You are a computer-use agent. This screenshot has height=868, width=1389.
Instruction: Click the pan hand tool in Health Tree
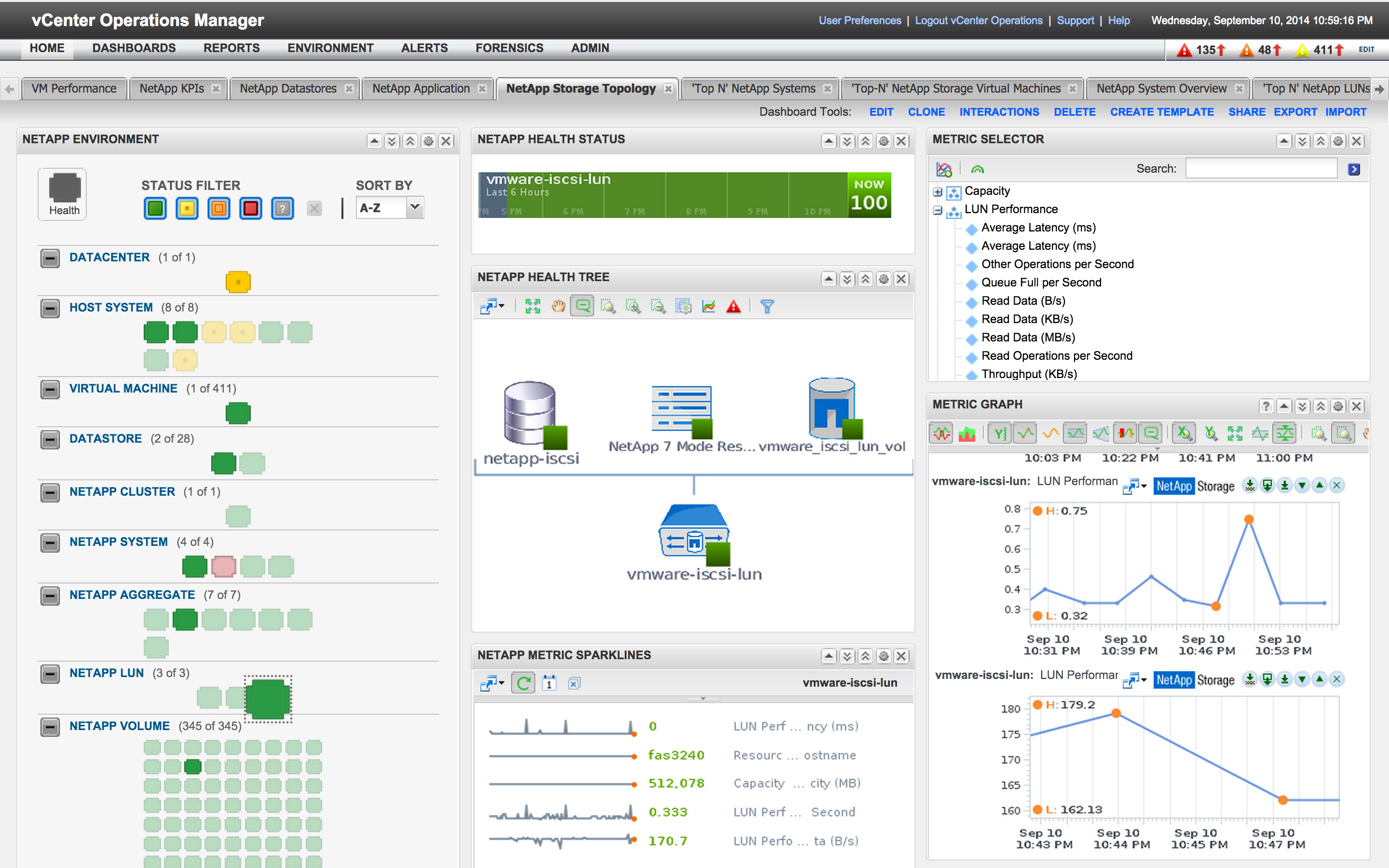click(x=558, y=307)
